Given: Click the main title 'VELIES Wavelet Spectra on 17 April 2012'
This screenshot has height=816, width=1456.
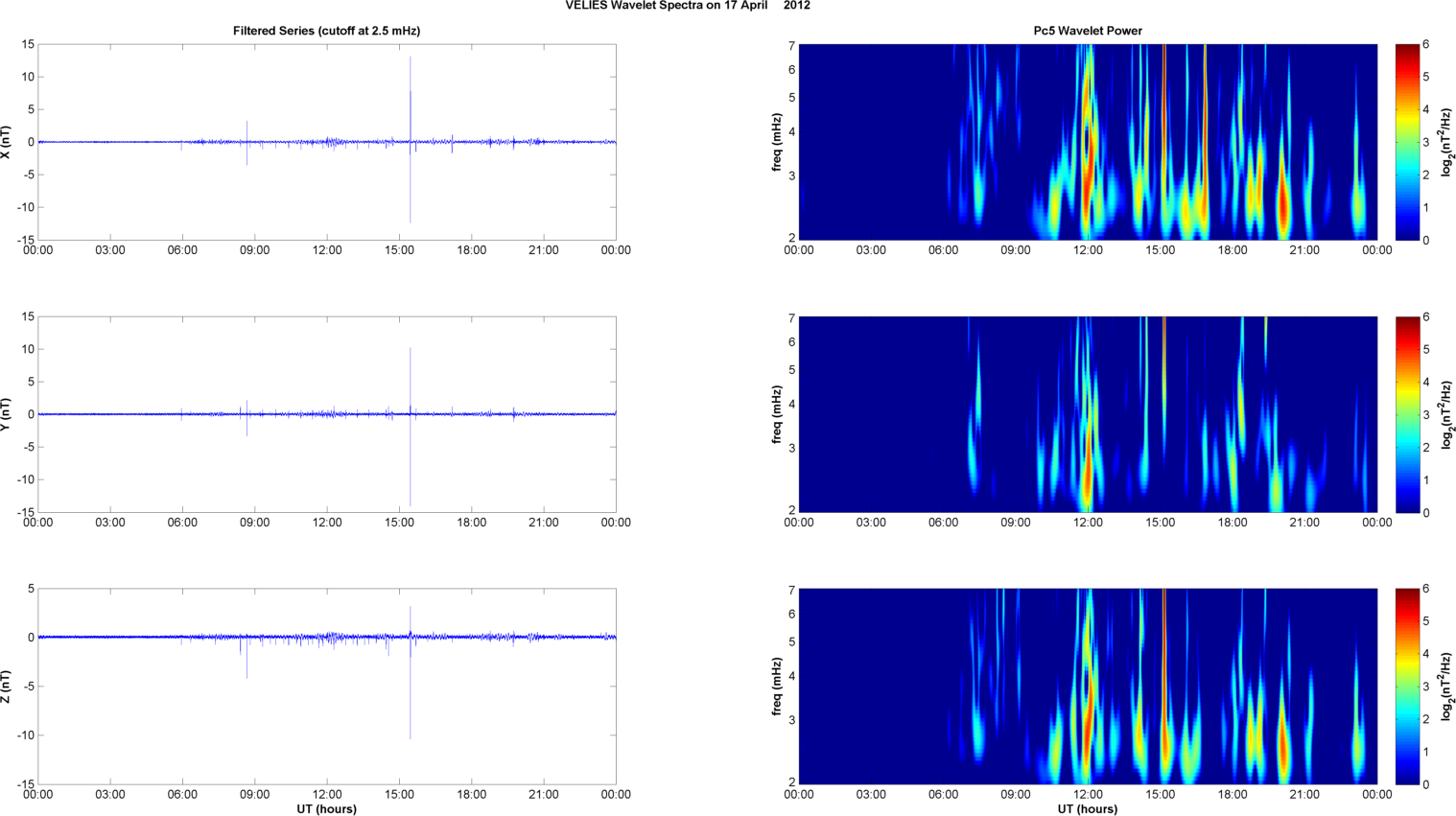Looking at the screenshot, I should pyautogui.click(x=688, y=6).
